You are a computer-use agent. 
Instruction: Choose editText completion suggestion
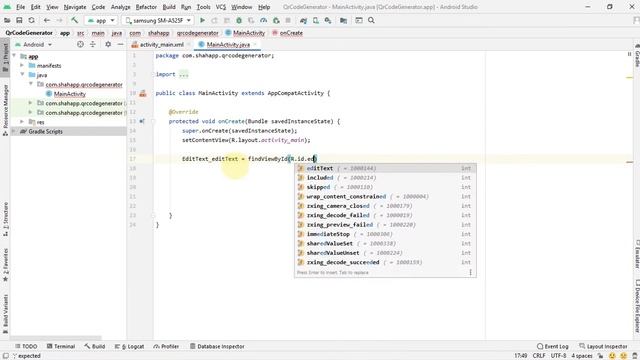(385, 168)
